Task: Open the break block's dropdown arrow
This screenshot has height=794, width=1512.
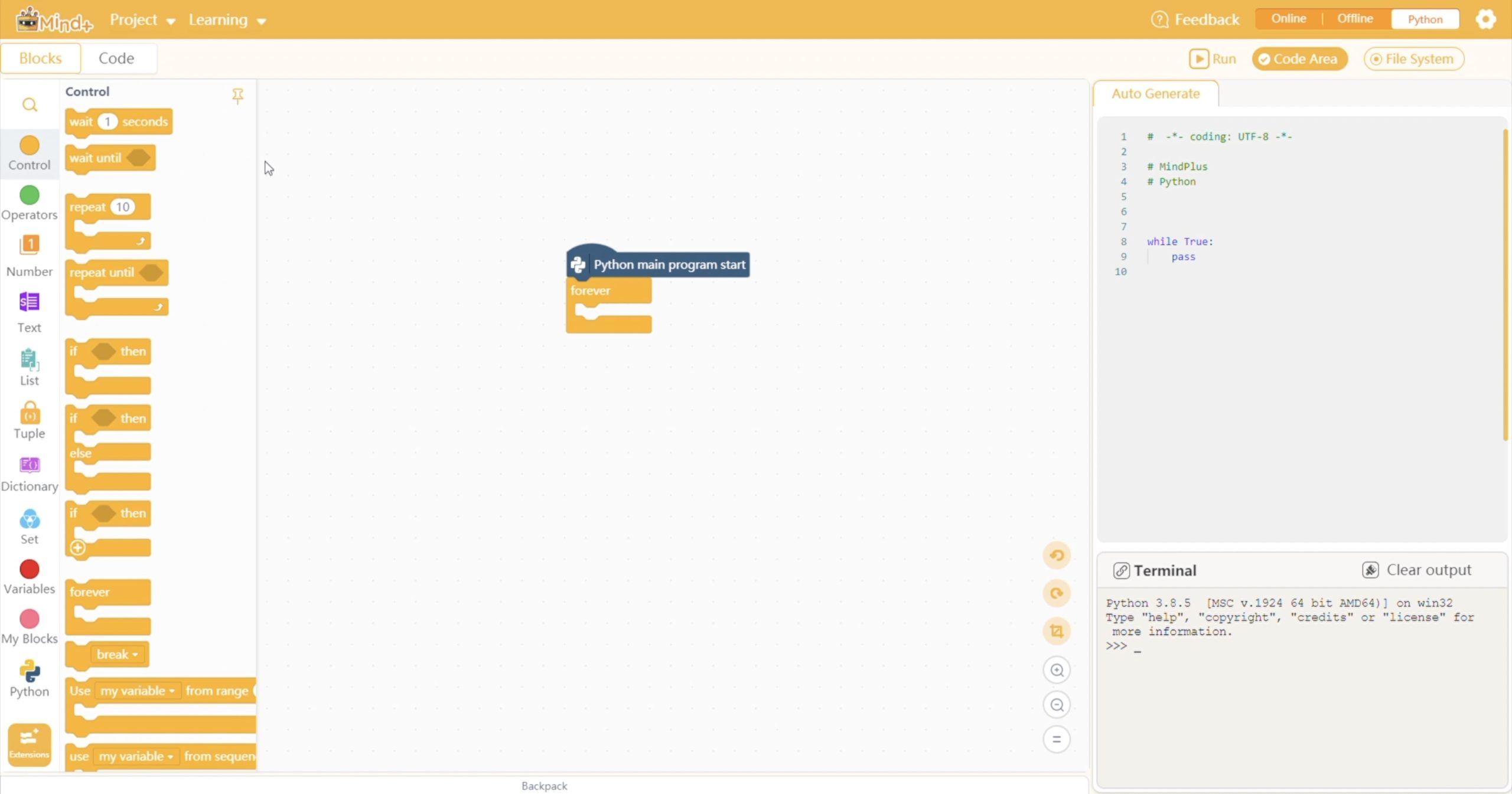Action: (x=135, y=654)
